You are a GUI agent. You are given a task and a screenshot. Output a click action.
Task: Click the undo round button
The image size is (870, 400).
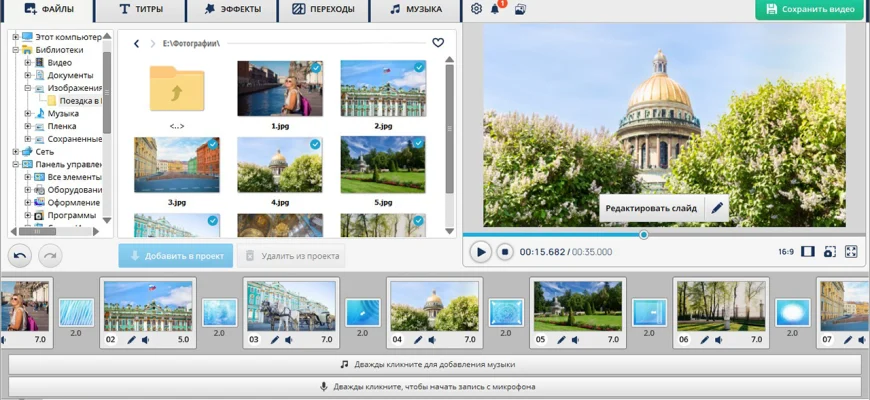click(20, 256)
